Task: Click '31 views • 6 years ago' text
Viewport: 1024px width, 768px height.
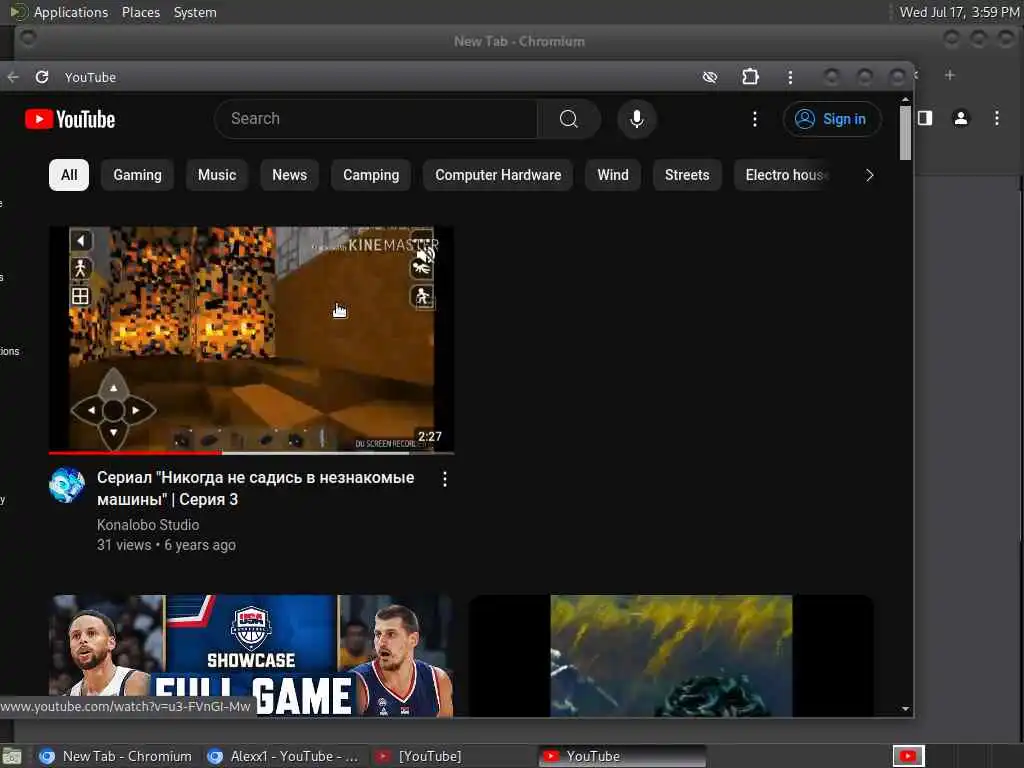Action: pos(167,545)
